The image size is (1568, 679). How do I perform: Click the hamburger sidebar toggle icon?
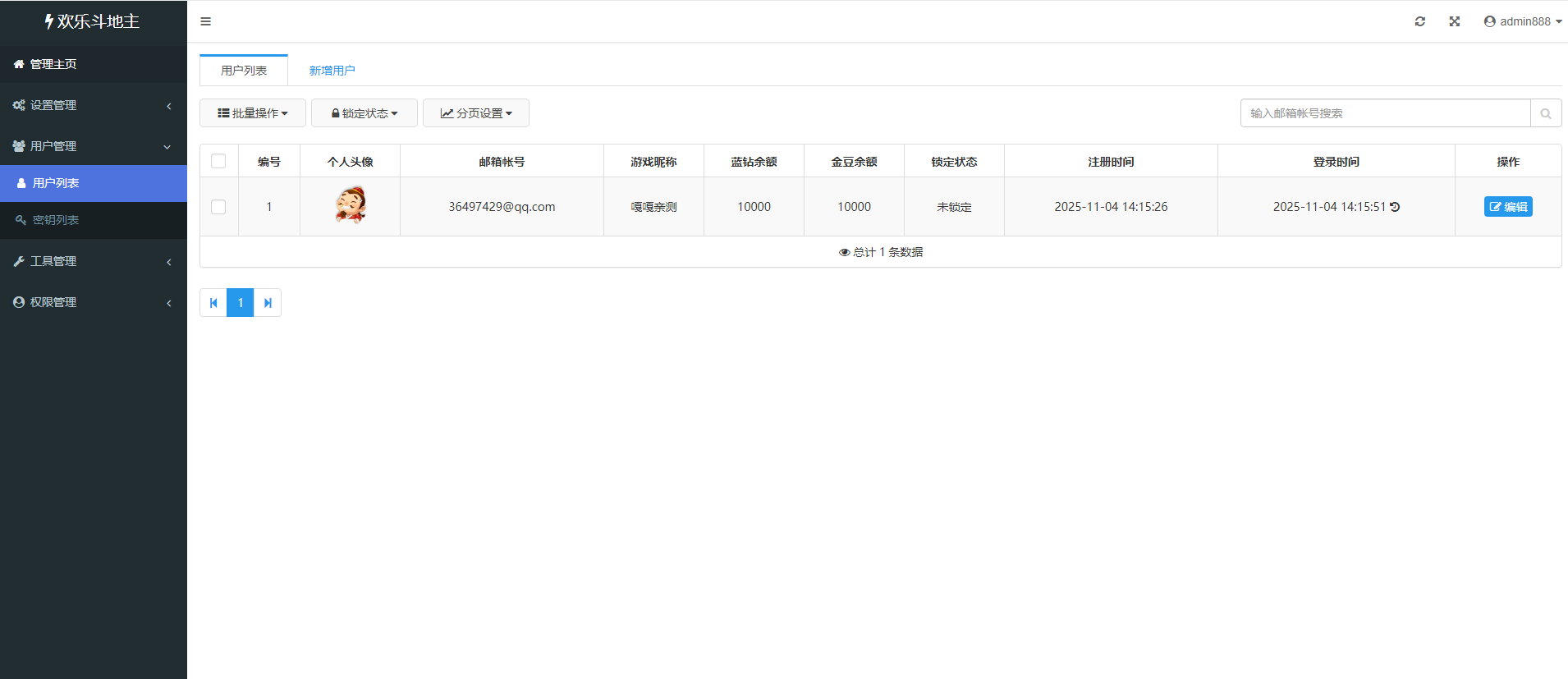click(205, 21)
